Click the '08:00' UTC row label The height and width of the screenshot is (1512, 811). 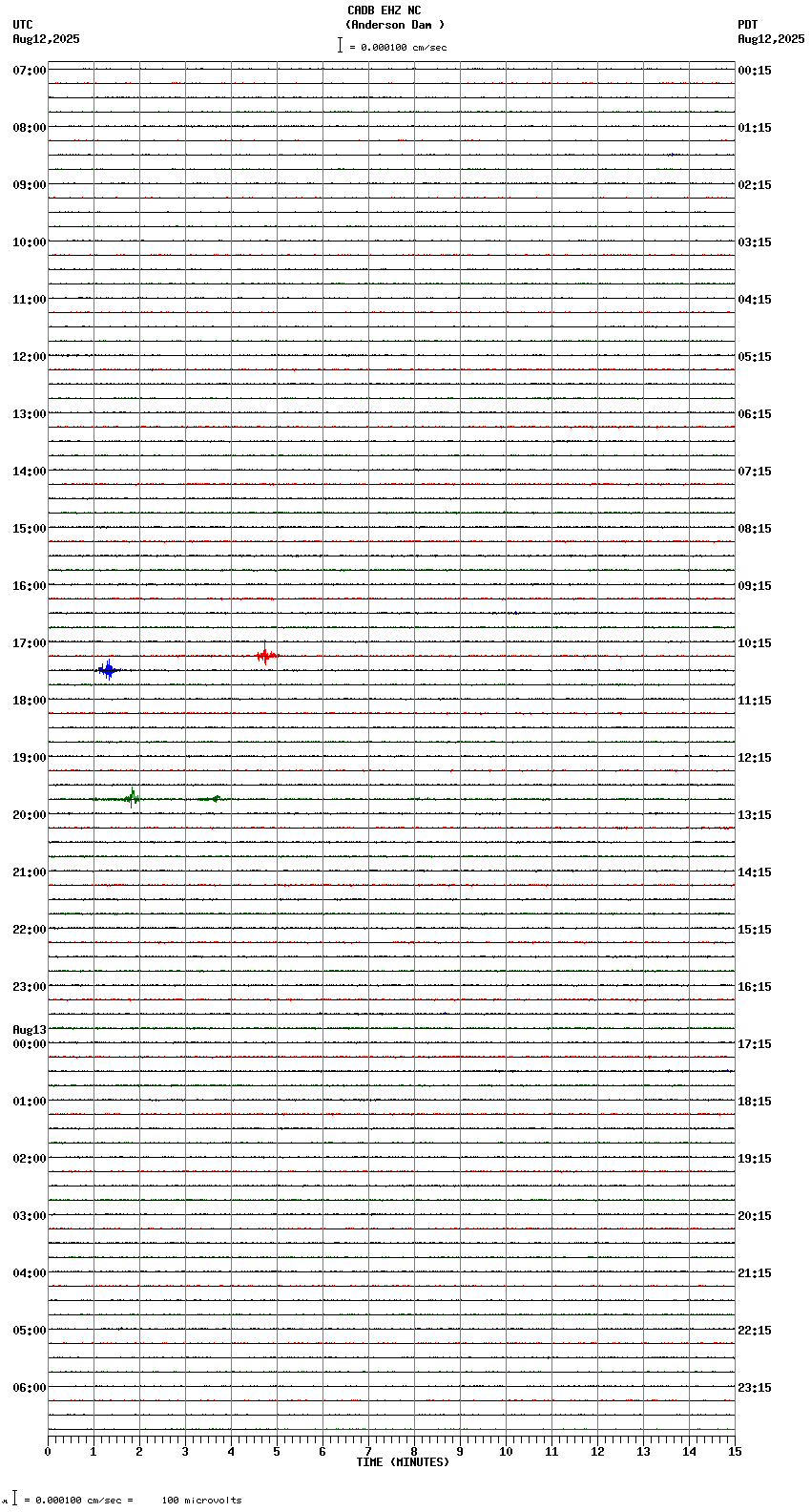click(30, 128)
